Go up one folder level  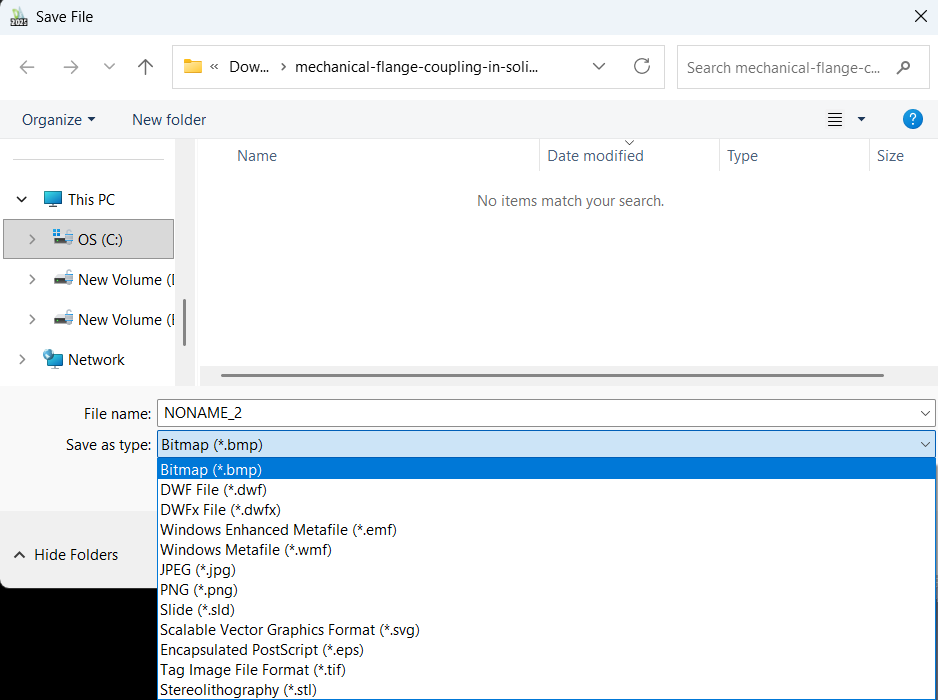point(146,67)
